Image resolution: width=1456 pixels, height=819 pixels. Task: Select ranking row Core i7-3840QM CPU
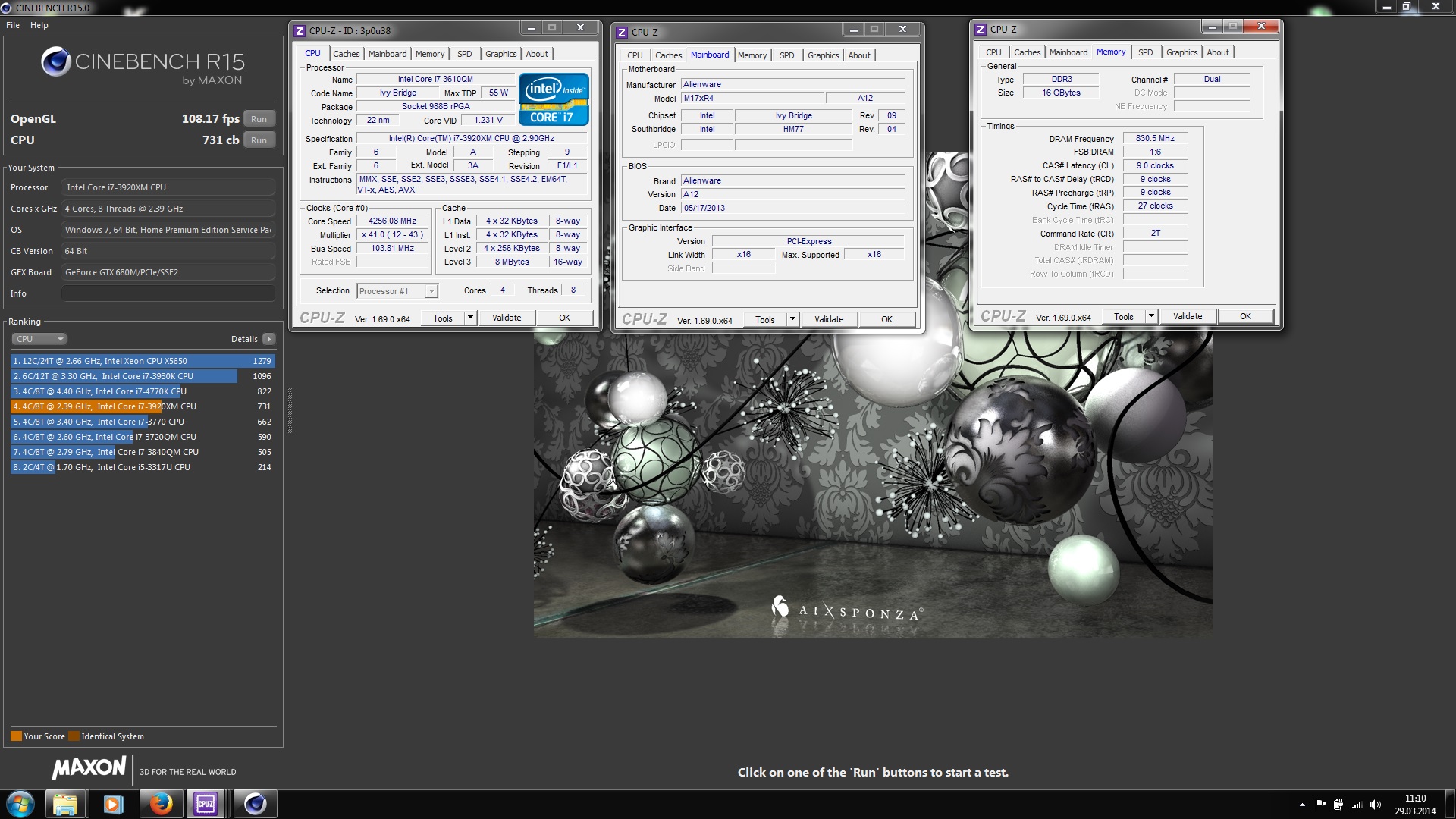(x=143, y=452)
